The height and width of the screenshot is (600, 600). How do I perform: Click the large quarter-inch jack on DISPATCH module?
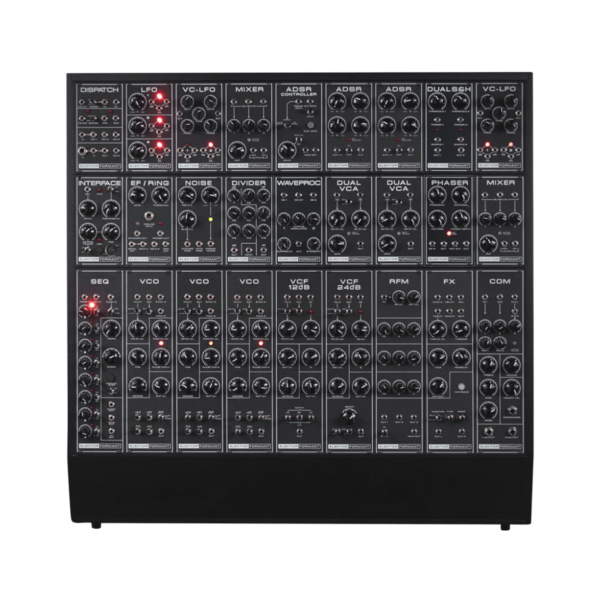pos(82,151)
